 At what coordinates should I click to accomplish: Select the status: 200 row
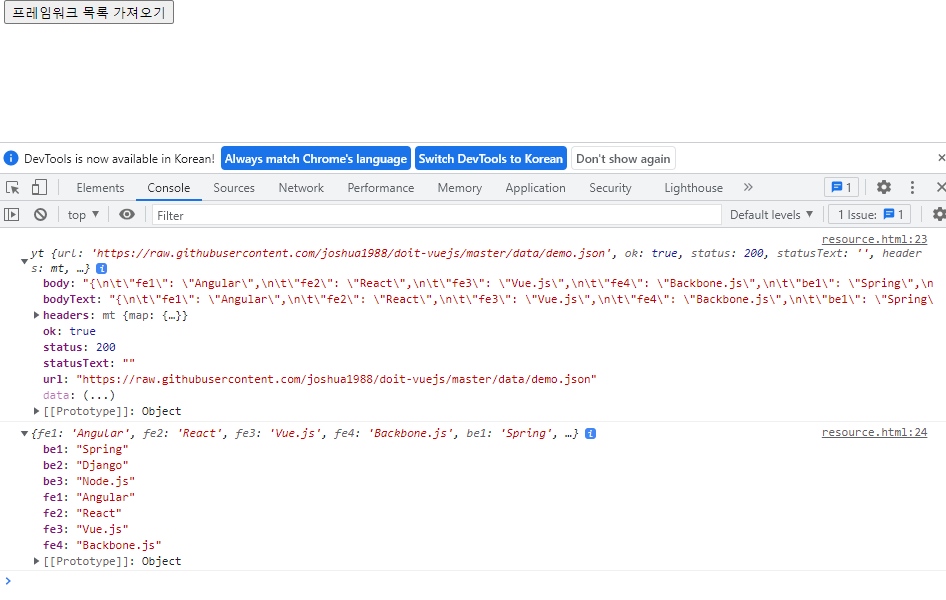point(79,347)
